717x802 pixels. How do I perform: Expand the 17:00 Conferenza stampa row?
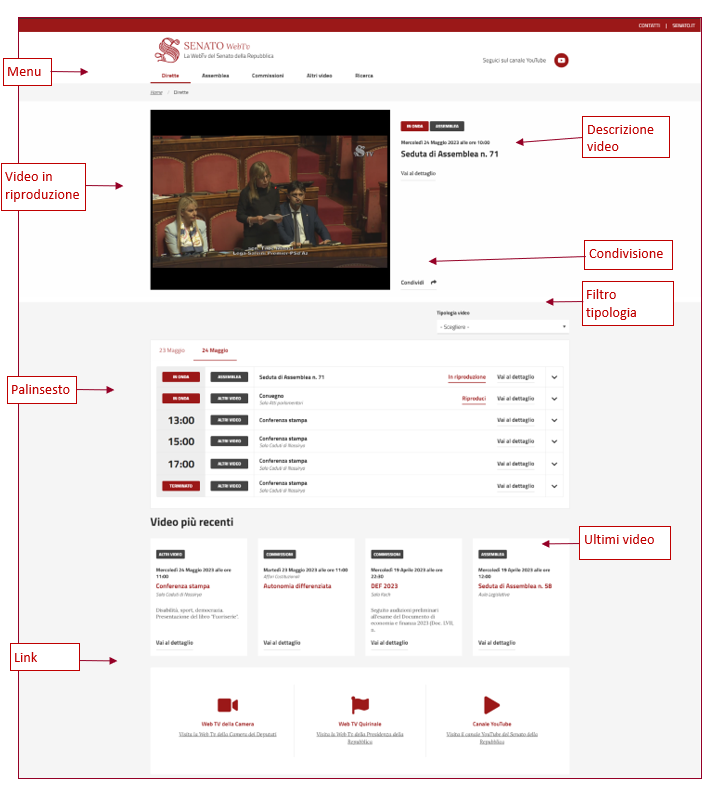click(x=554, y=464)
